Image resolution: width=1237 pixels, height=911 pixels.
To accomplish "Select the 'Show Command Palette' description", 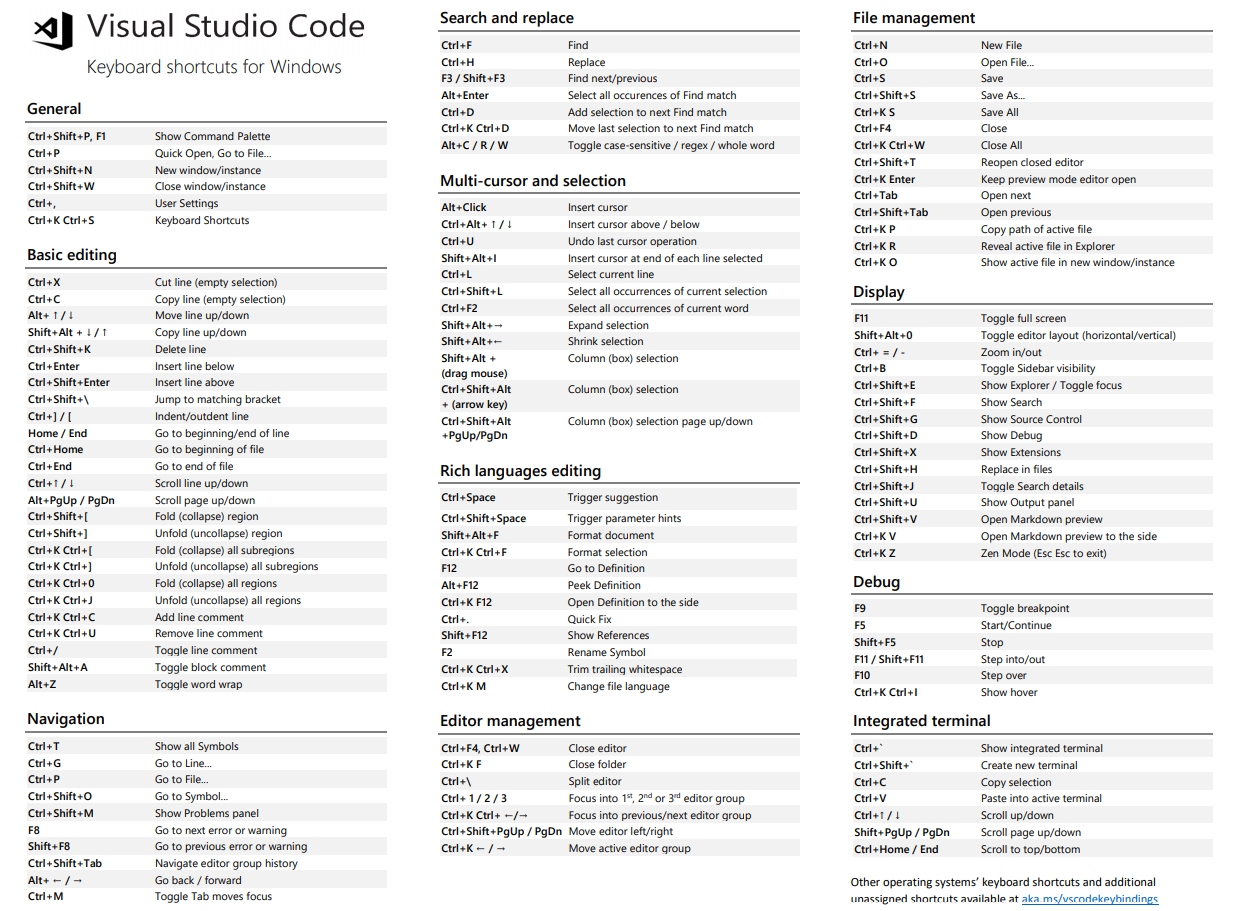I will coord(212,136).
